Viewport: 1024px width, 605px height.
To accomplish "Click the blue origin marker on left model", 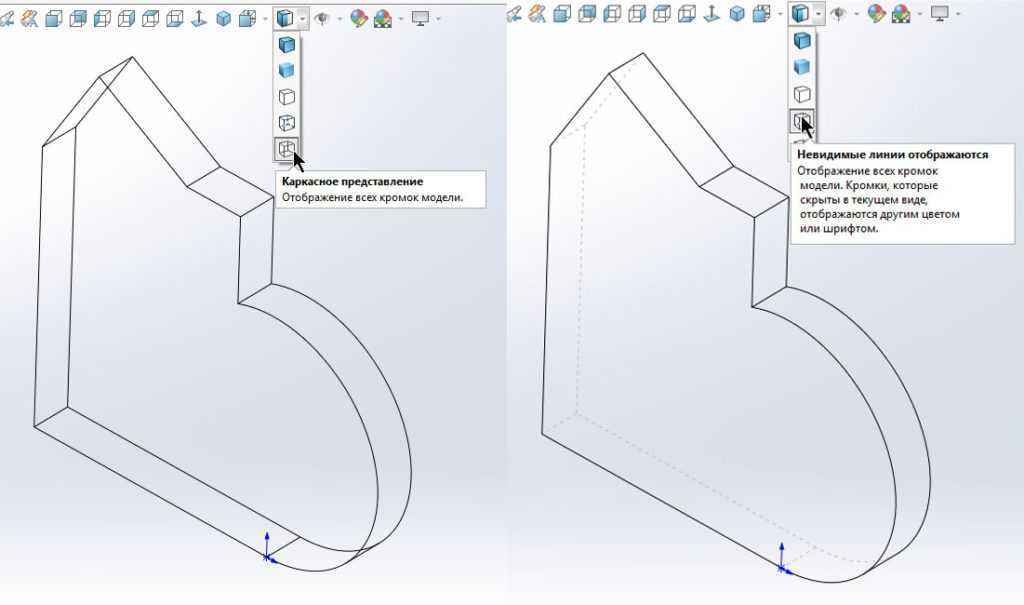I will click(x=267, y=555).
